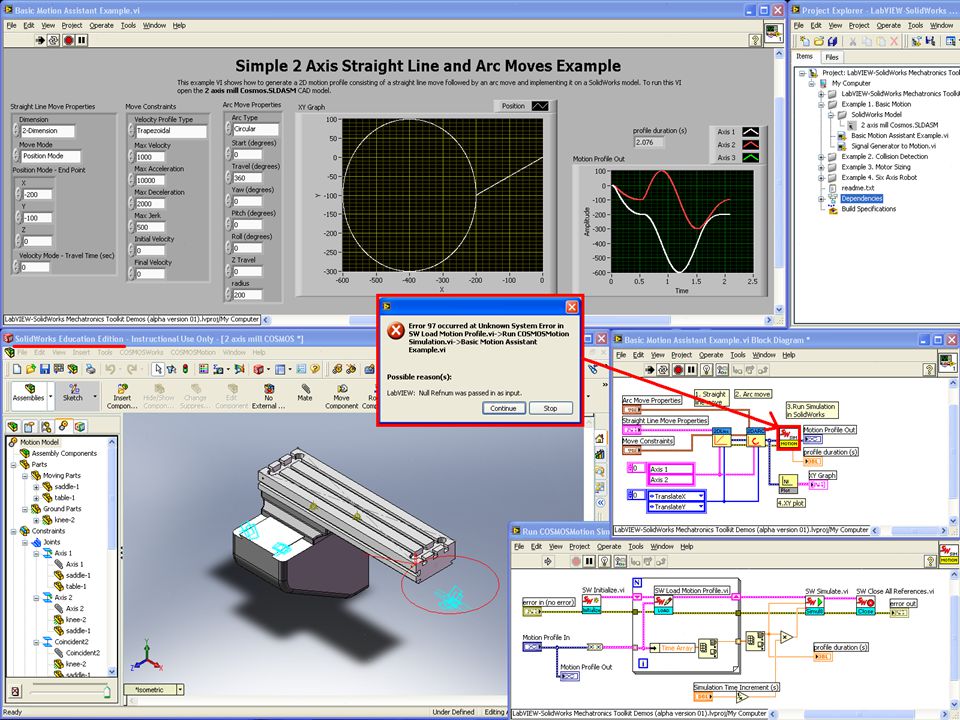Screen dimensions: 960x720
Task: Click the Mate tool in SolidWorks assembly toolbar
Action: pos(305,393)
